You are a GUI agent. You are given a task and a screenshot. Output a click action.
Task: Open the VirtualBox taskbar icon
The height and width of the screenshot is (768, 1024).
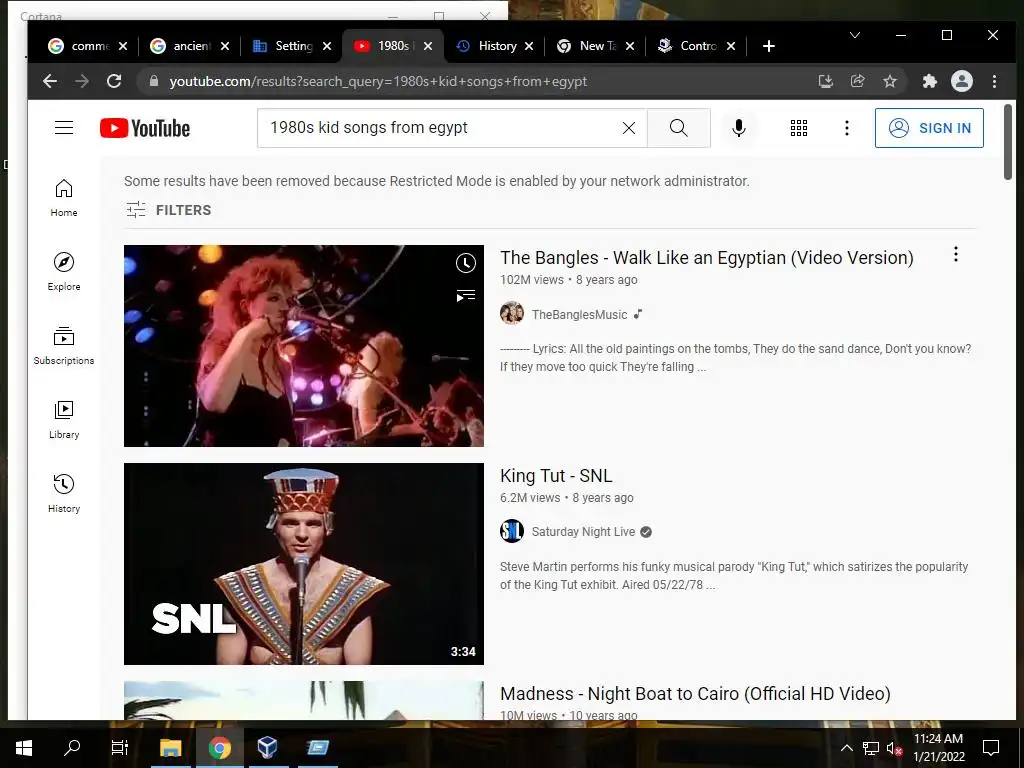coord(268,748)
